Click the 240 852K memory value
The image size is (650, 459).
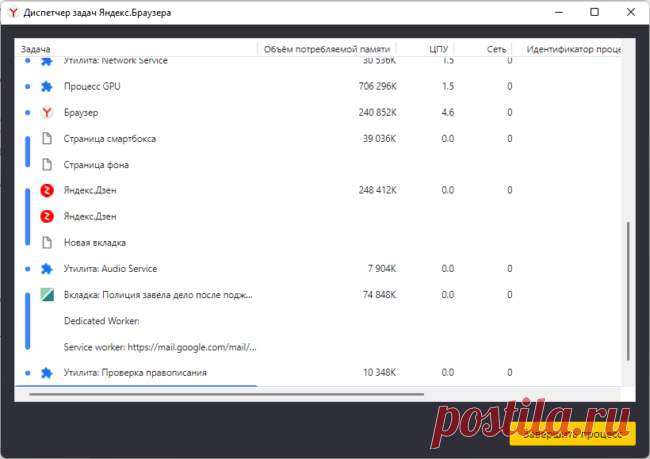378,112
